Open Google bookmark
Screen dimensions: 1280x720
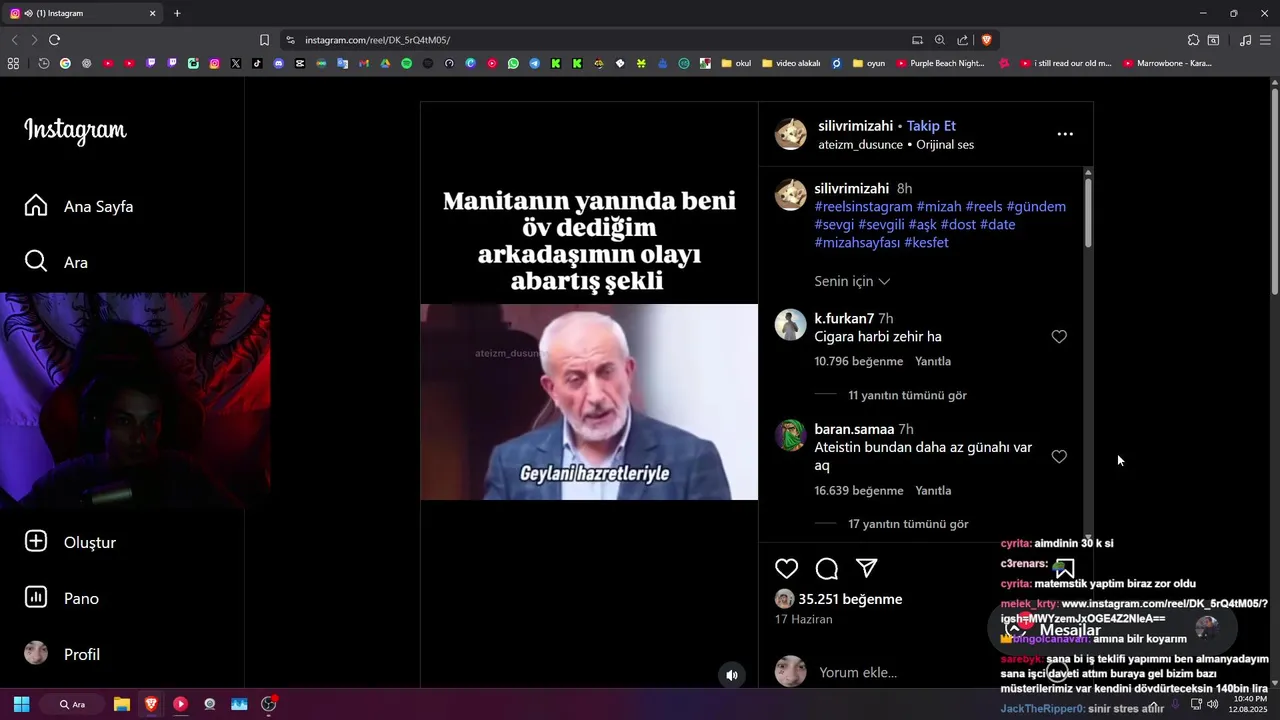pos(65,63)
